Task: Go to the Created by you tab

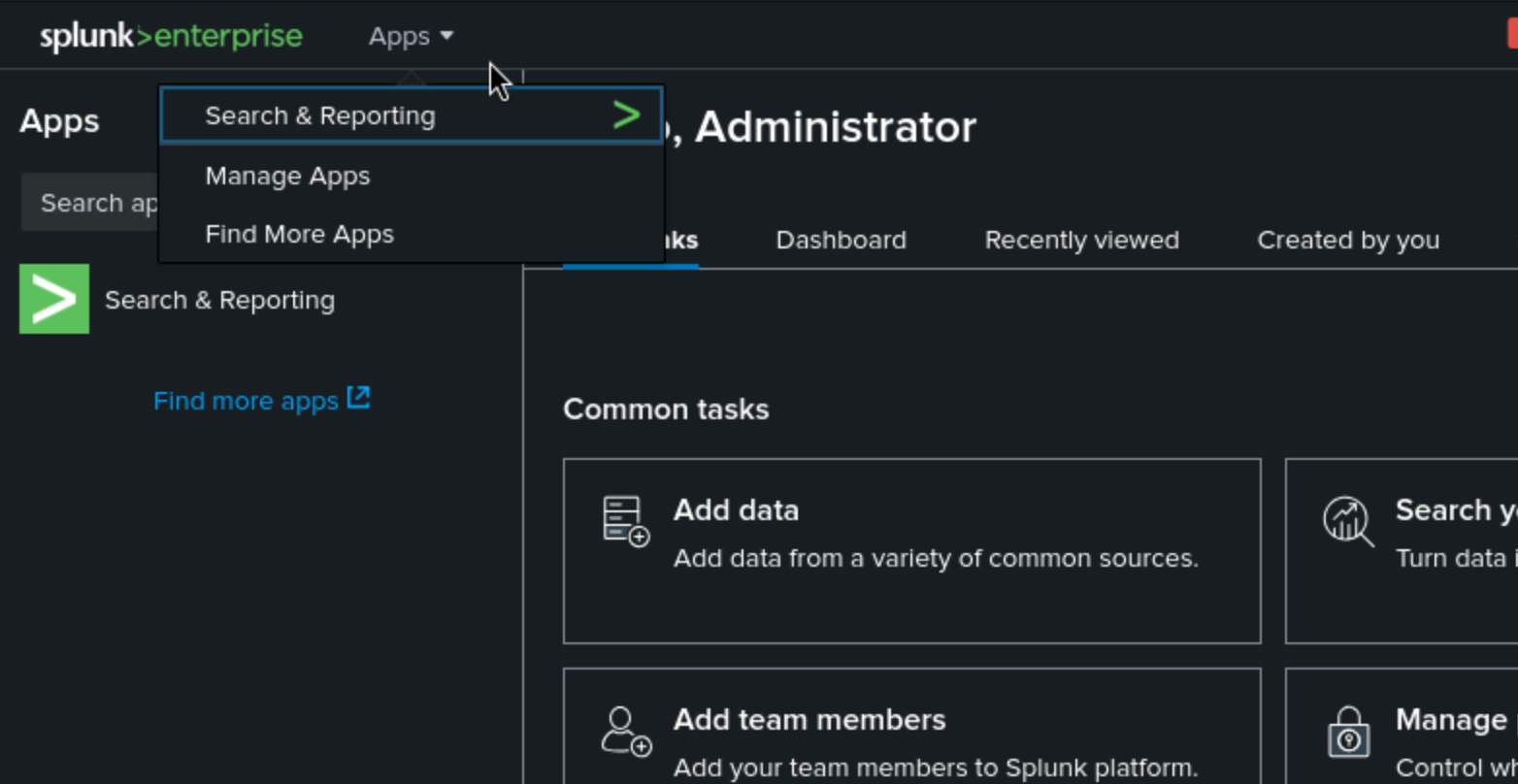Action: coord(1347,241)
